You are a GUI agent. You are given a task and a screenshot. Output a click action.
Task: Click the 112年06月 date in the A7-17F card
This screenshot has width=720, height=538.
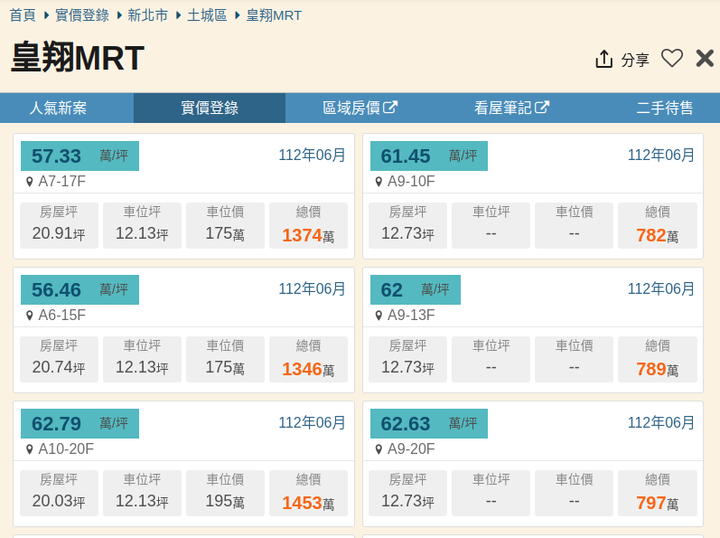[x=312, y=155]
